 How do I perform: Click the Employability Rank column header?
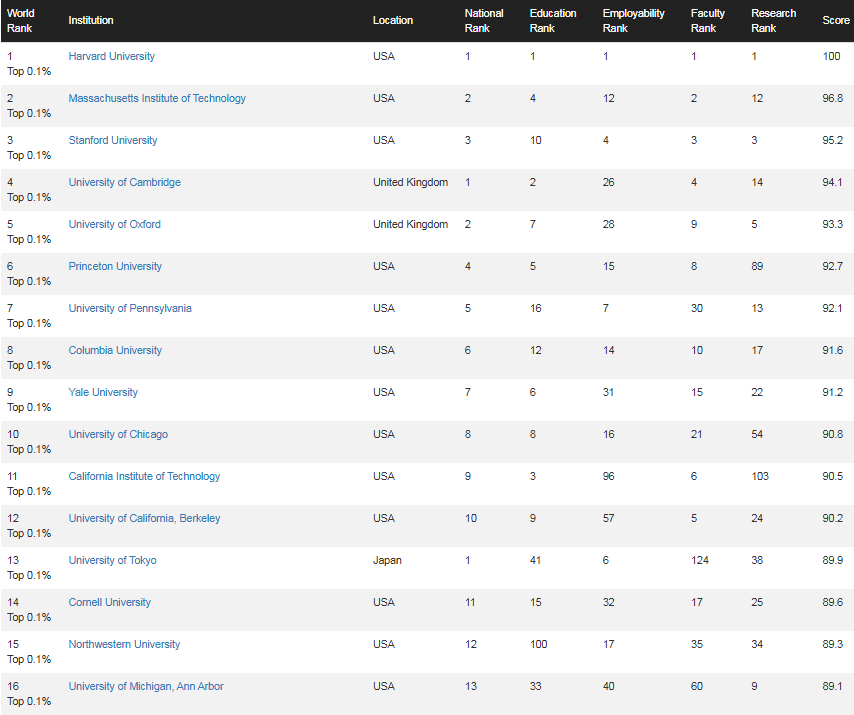click(633, 21)
